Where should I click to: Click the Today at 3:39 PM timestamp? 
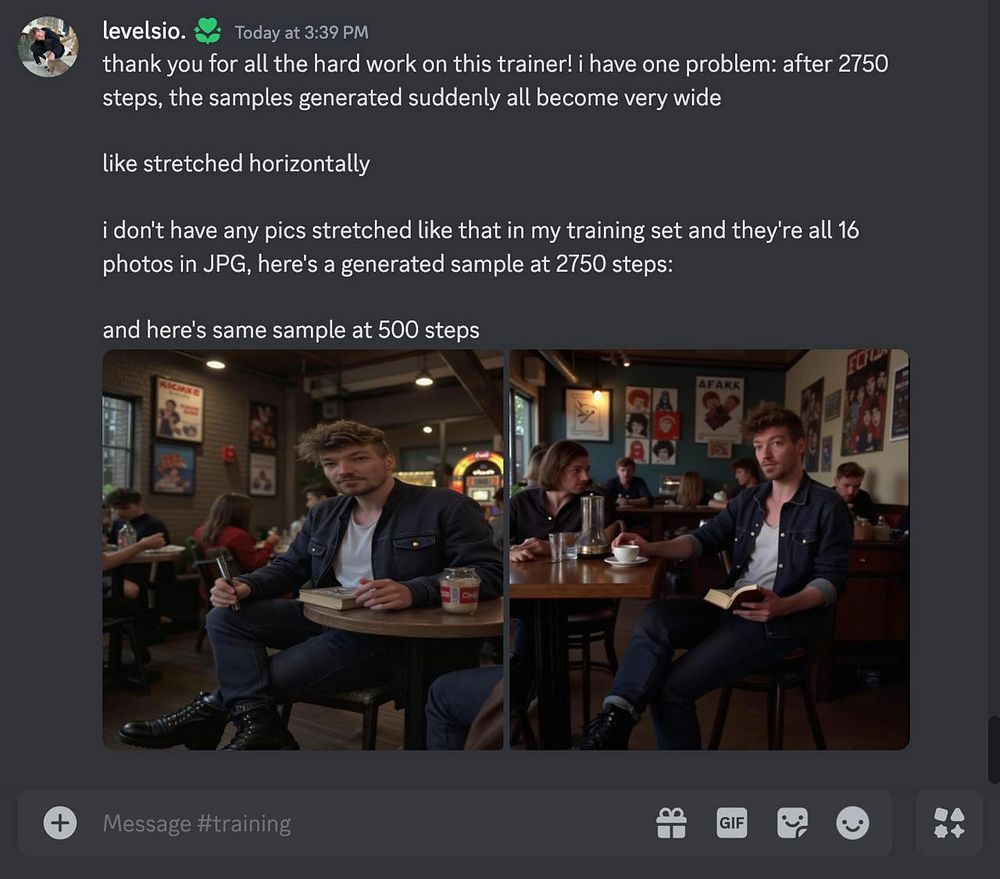(301, 33)
